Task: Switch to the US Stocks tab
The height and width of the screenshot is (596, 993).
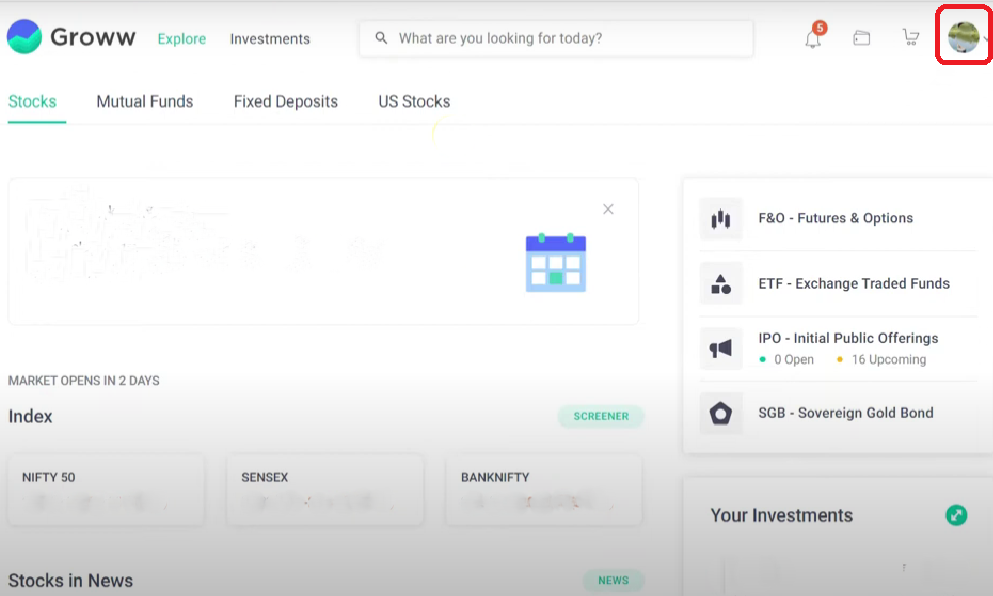Action: (414, 101)
